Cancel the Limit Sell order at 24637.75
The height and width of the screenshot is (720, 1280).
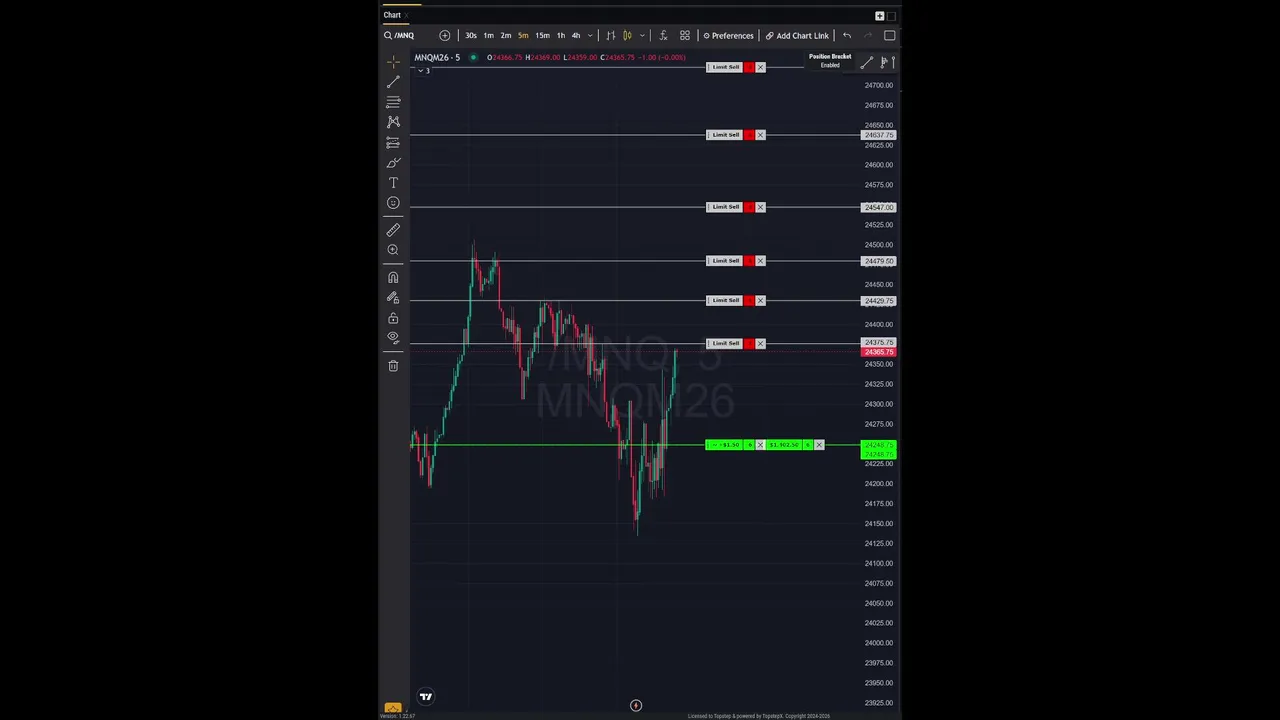[760, 135]
